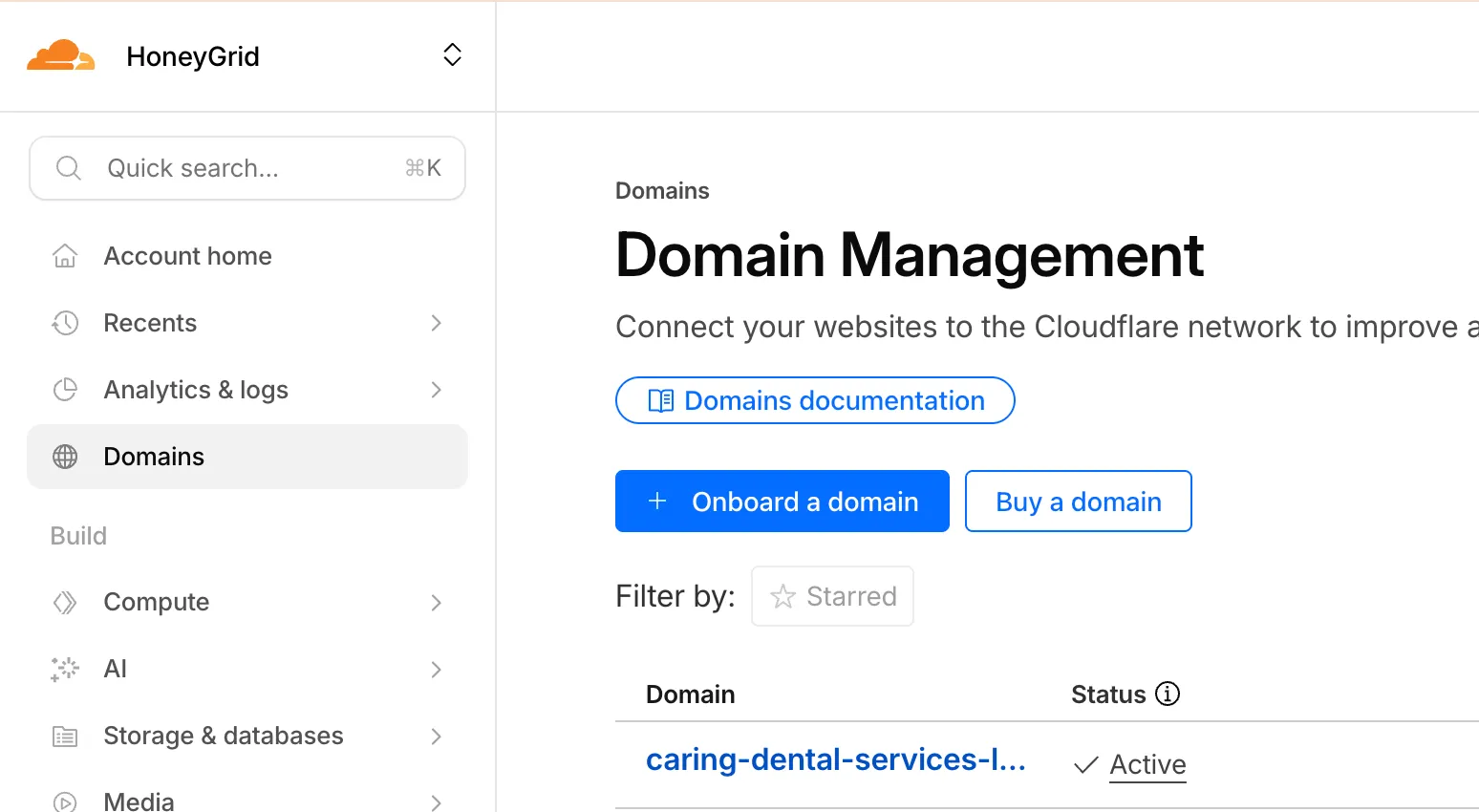Select Account home in the sidebar
1479x812 pixels.
[187, 255]
